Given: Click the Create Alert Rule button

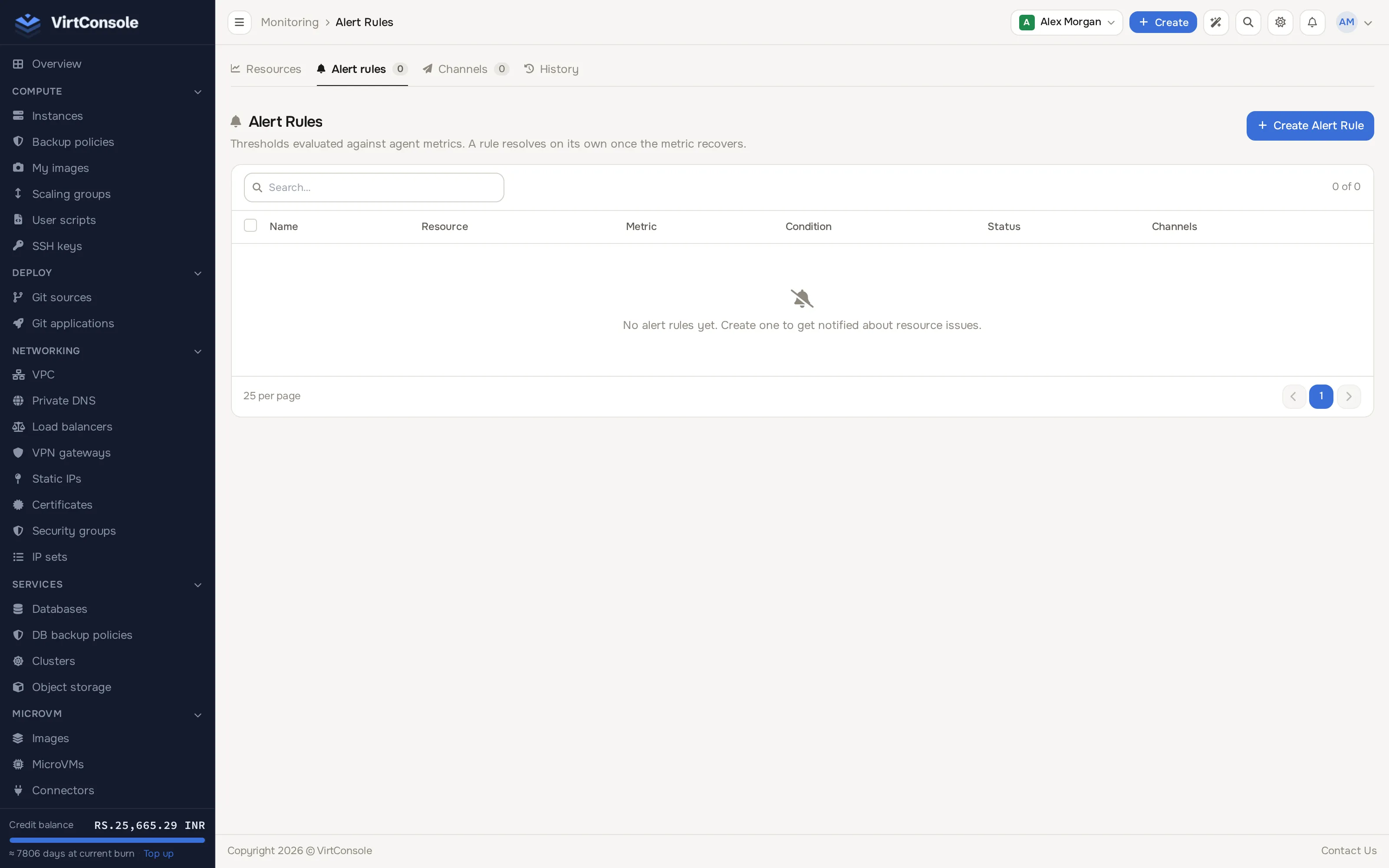Looking at the screenshot, I should point(1310,126).
